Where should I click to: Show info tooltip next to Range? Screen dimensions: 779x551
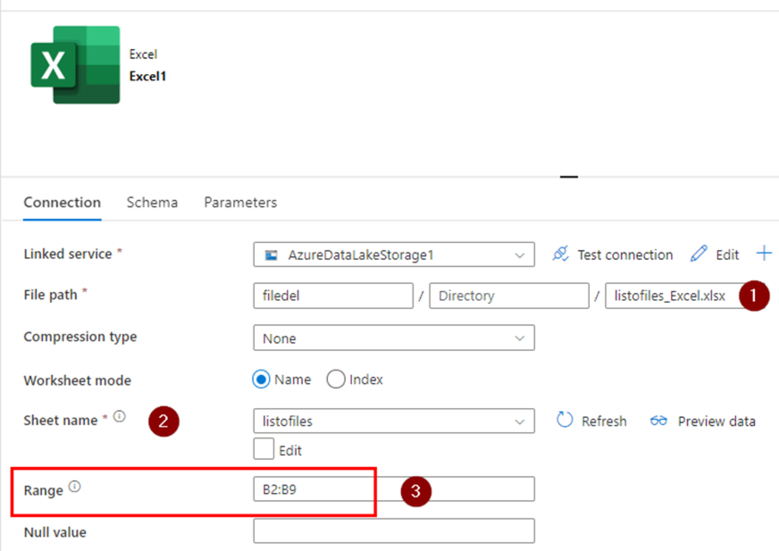tap(75, 486)
